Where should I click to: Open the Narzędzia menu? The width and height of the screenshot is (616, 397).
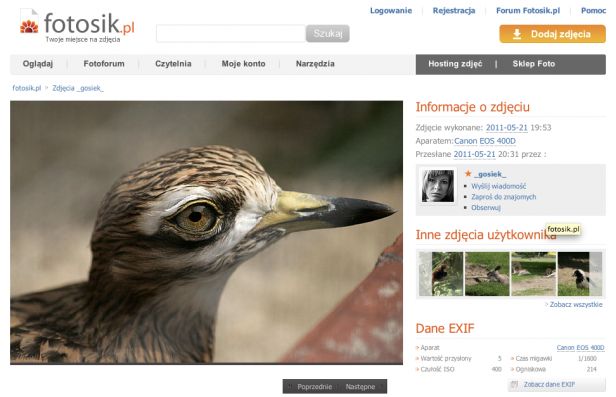pyautogui.click(x=315, y=64)
